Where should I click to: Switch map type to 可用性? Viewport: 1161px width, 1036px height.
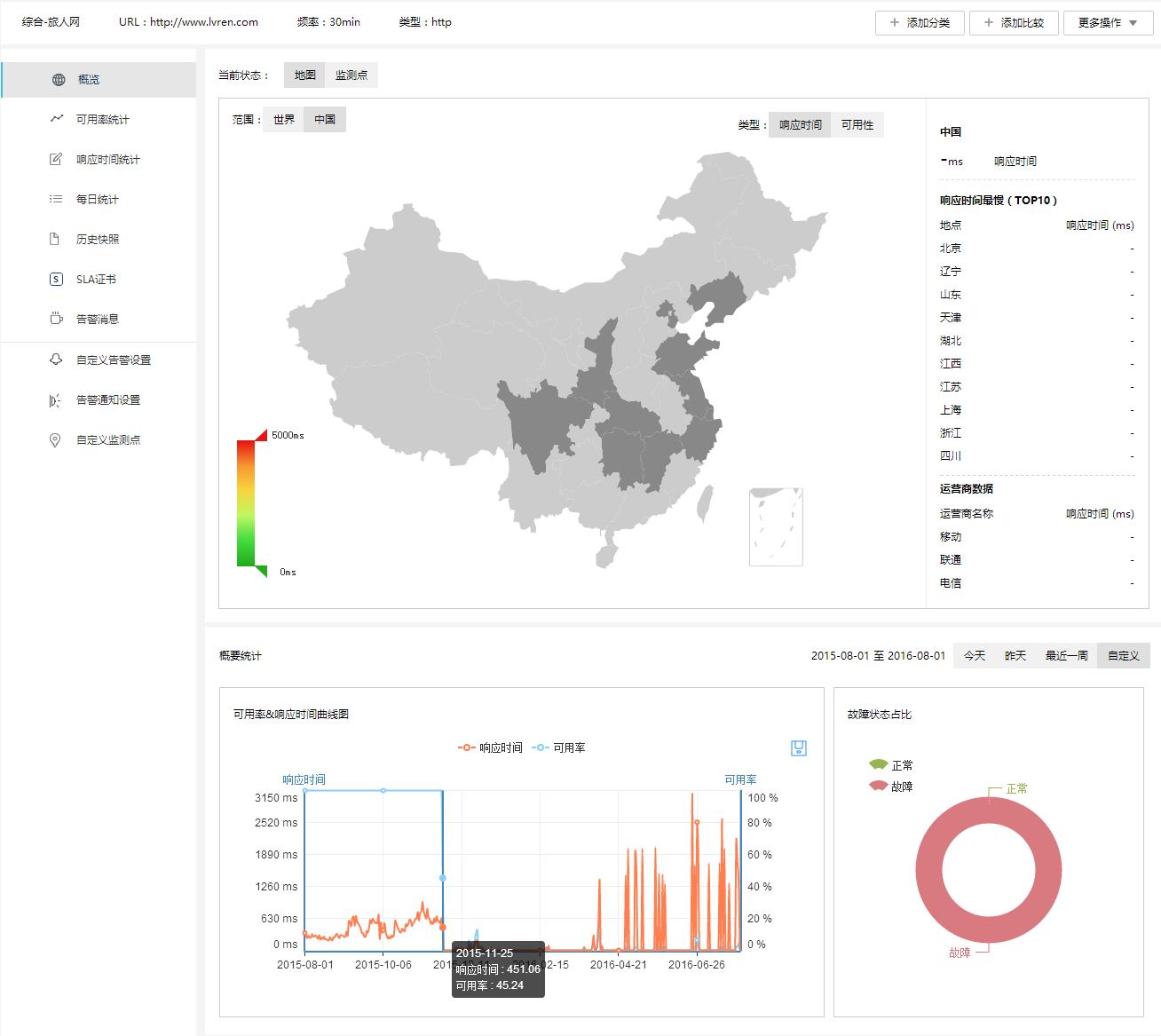pyautogui.click(x=857, y=125)
